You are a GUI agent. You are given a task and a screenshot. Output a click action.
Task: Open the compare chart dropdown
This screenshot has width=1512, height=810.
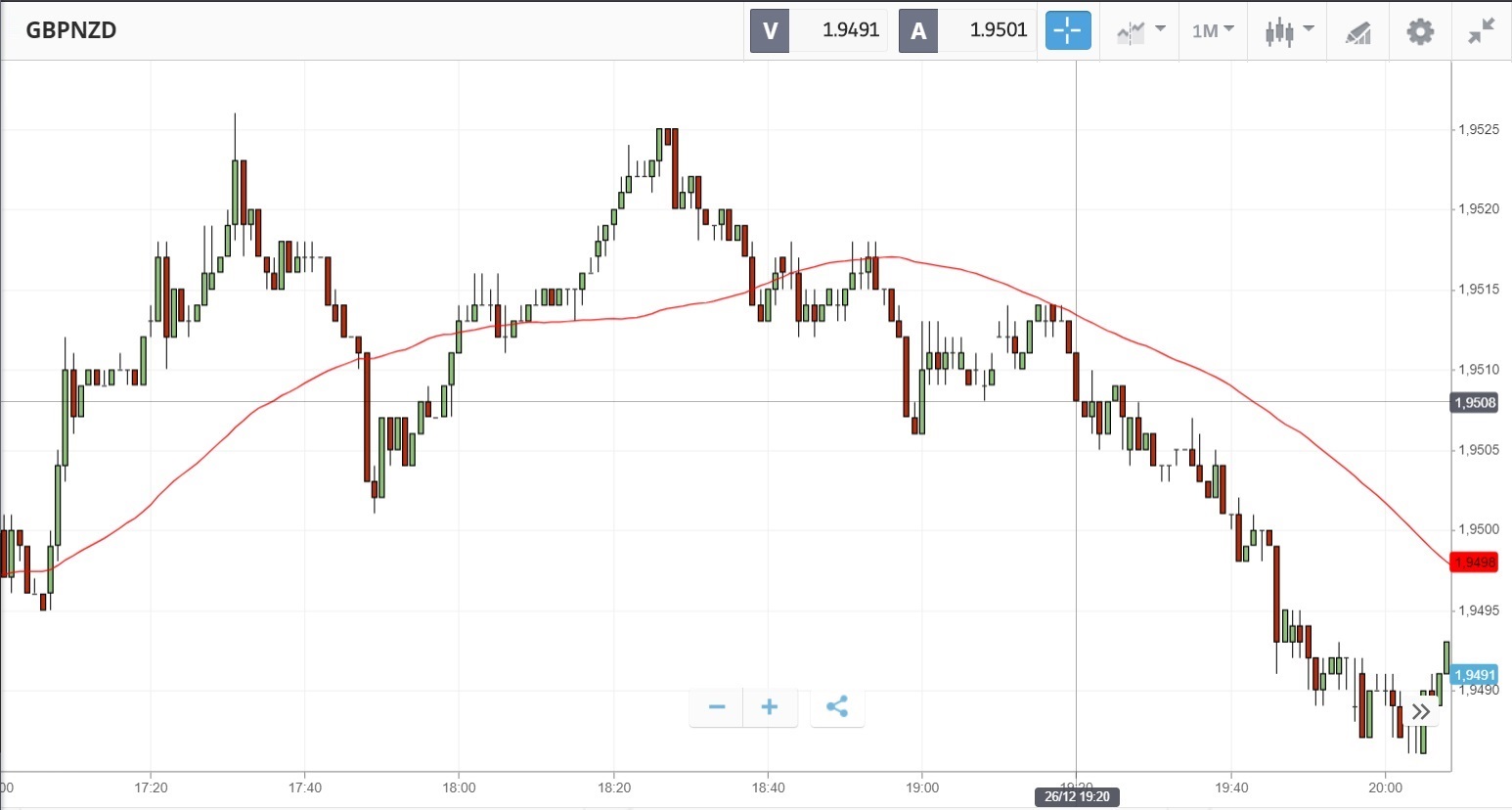1140,31
